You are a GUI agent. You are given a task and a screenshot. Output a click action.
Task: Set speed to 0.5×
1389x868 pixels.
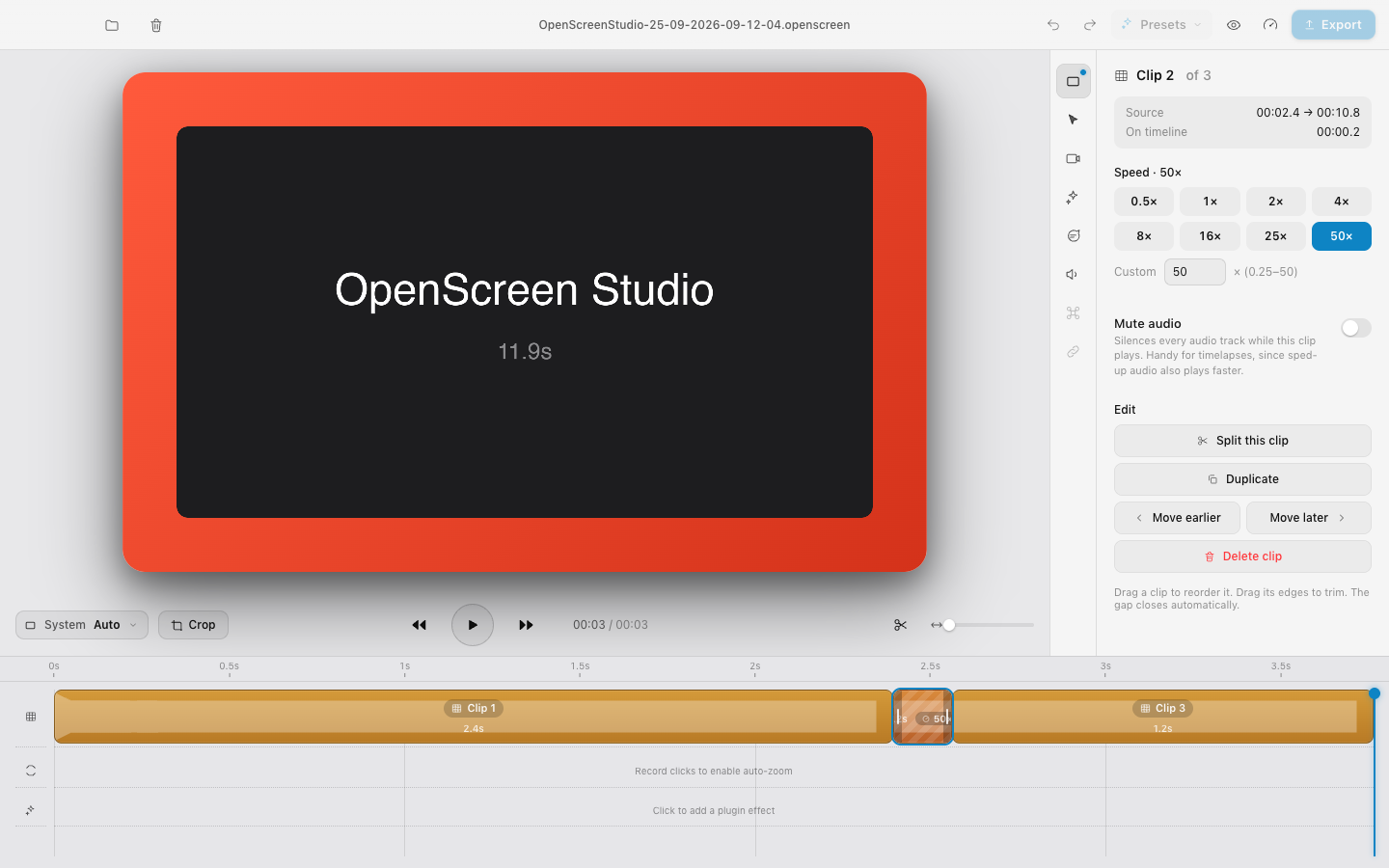tap(1144, 202)
